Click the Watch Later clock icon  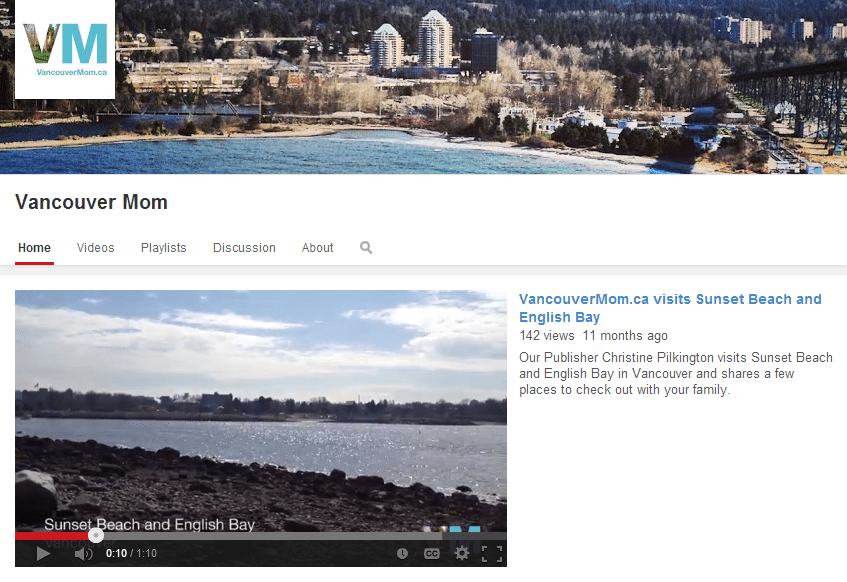pos(402,553)
